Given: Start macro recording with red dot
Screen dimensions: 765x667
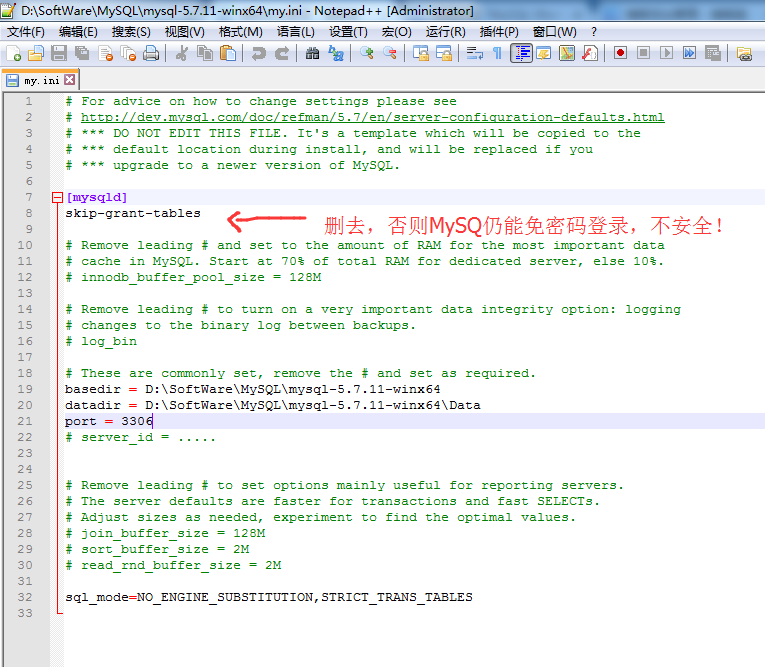Looking at the screenshot, I should click(x=621, y=53).
